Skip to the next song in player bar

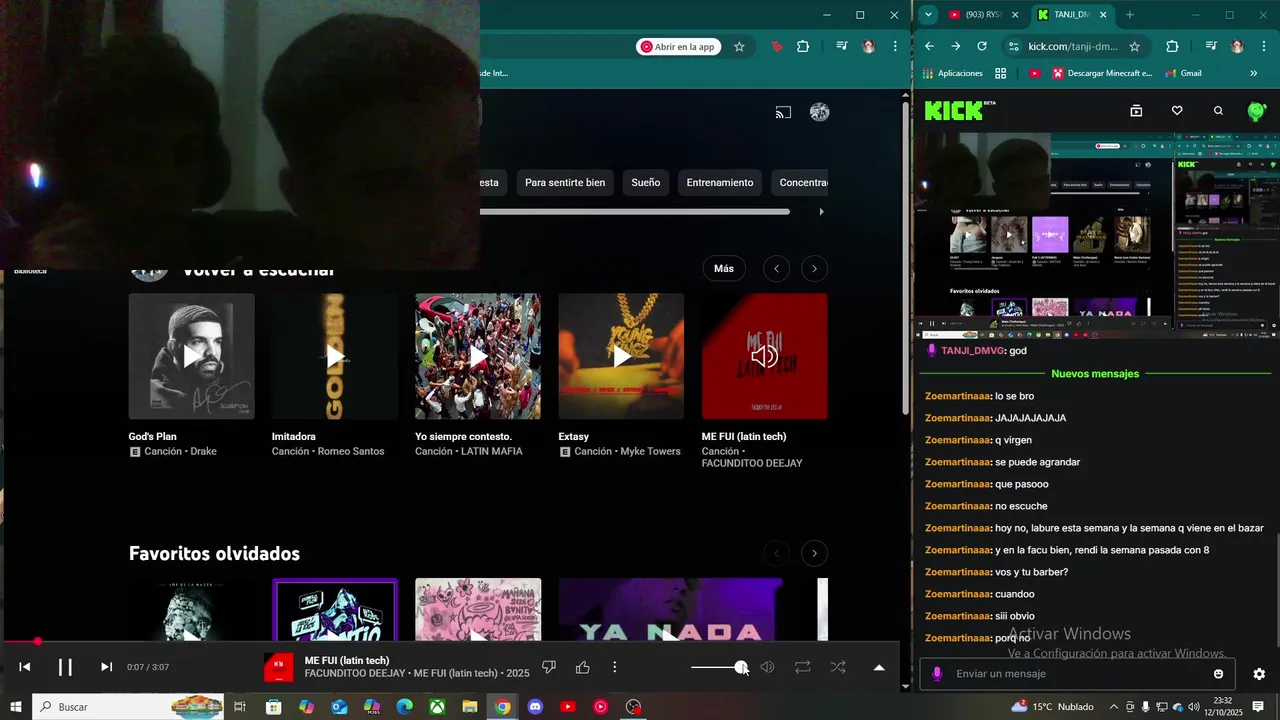pyautogui.click(x=106, y=667)
